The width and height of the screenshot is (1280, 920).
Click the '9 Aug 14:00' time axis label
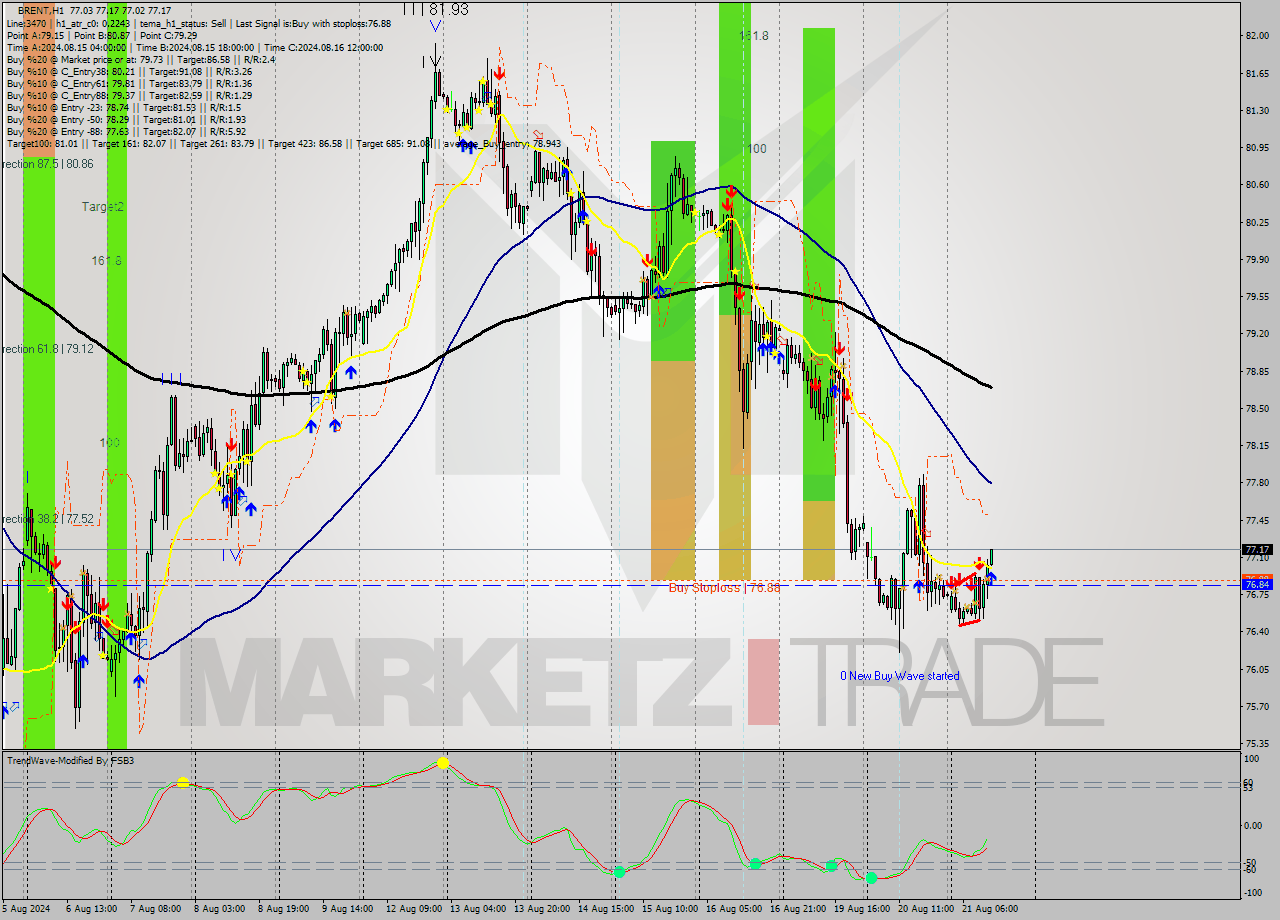[x=347, y=909]
